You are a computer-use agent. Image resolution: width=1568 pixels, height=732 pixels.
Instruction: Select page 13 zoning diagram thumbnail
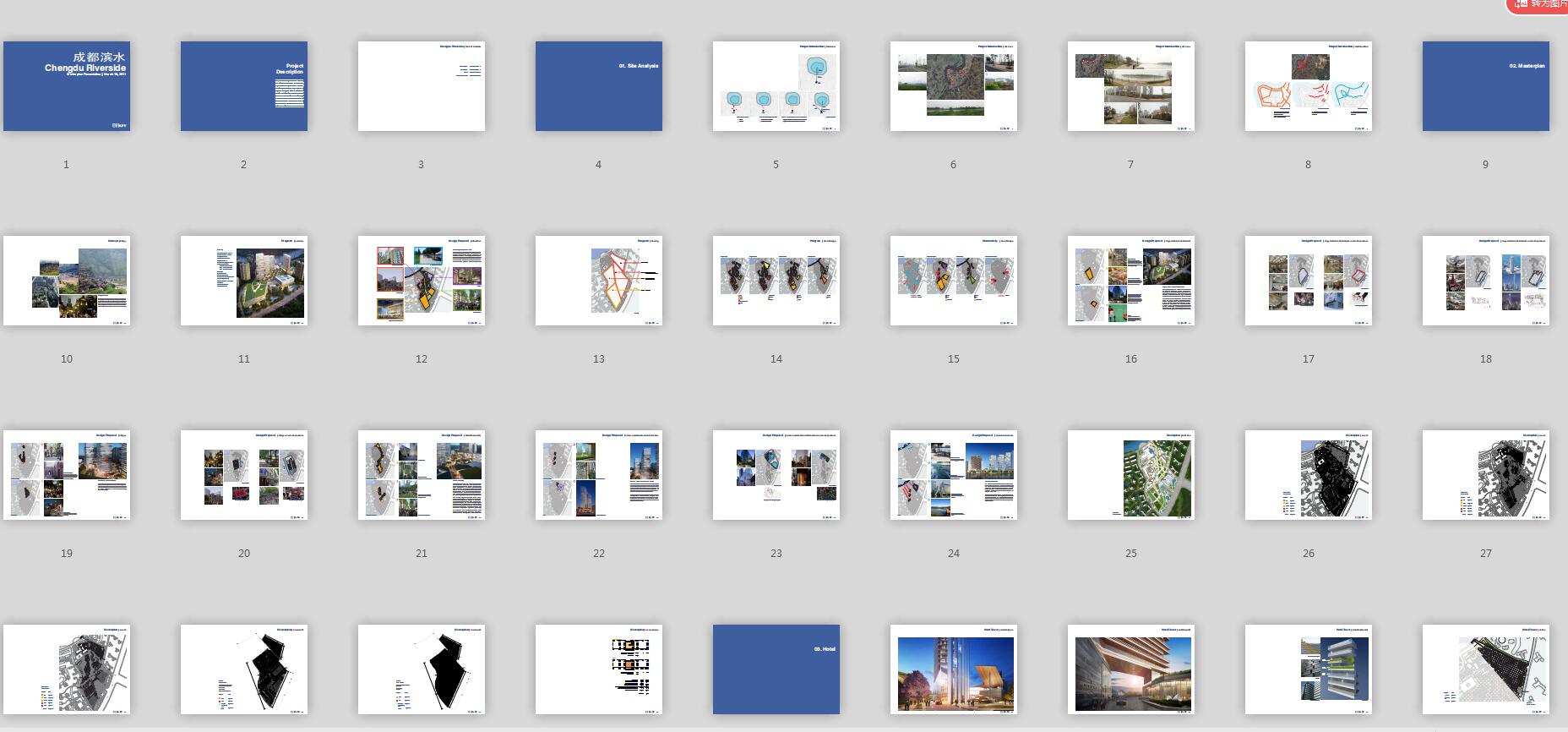pyautogui.click(x=599, y=281)
